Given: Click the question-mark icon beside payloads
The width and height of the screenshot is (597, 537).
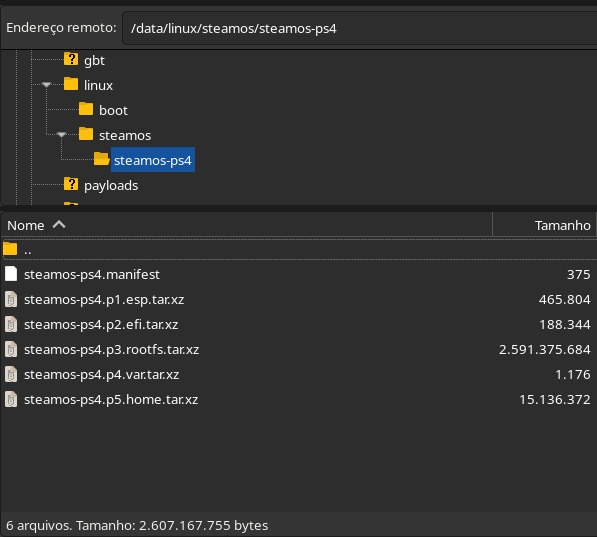Looking at the screenshot, I should pos(71,184).
